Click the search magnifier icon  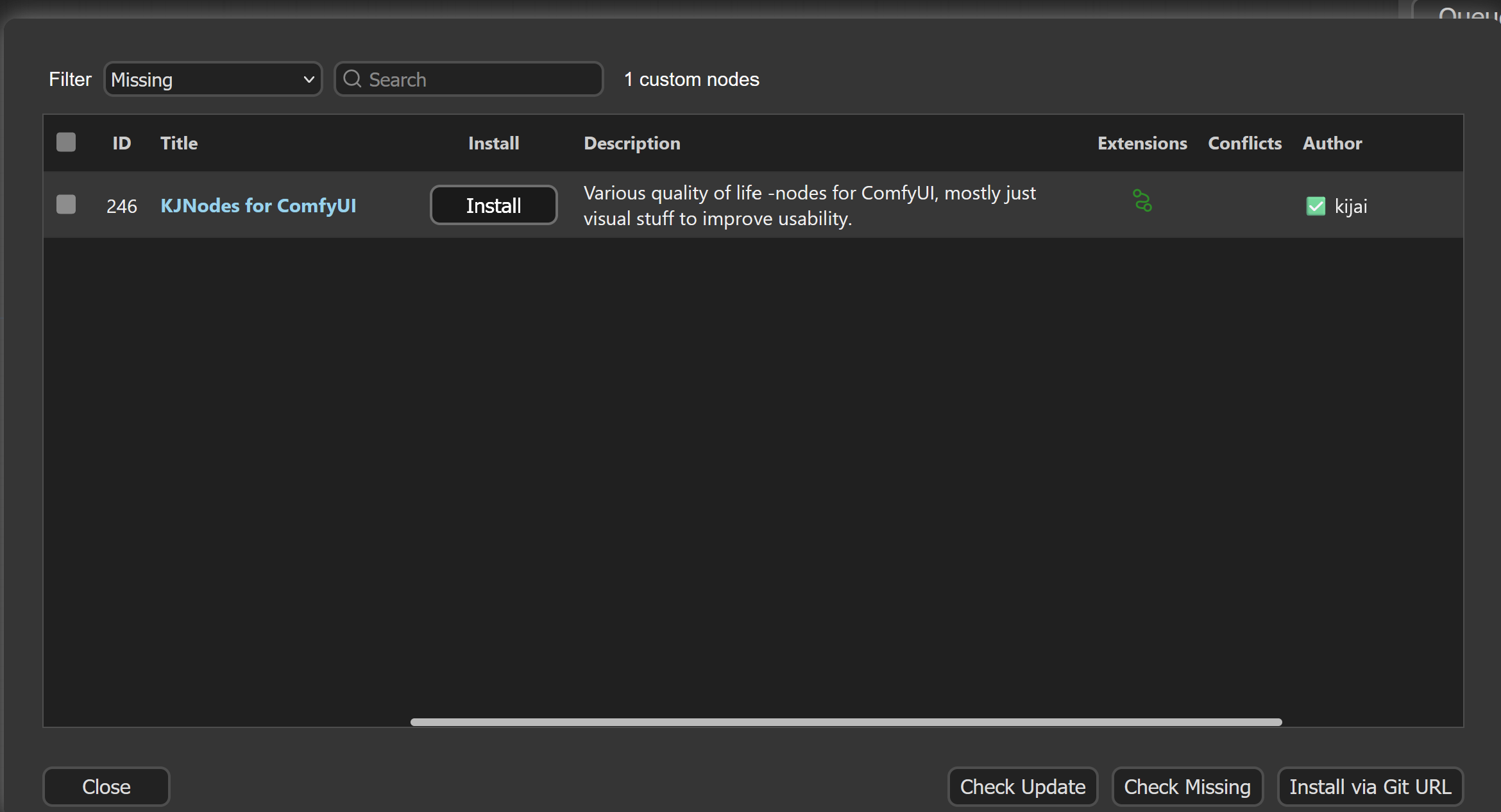click(x=352, y=79)
